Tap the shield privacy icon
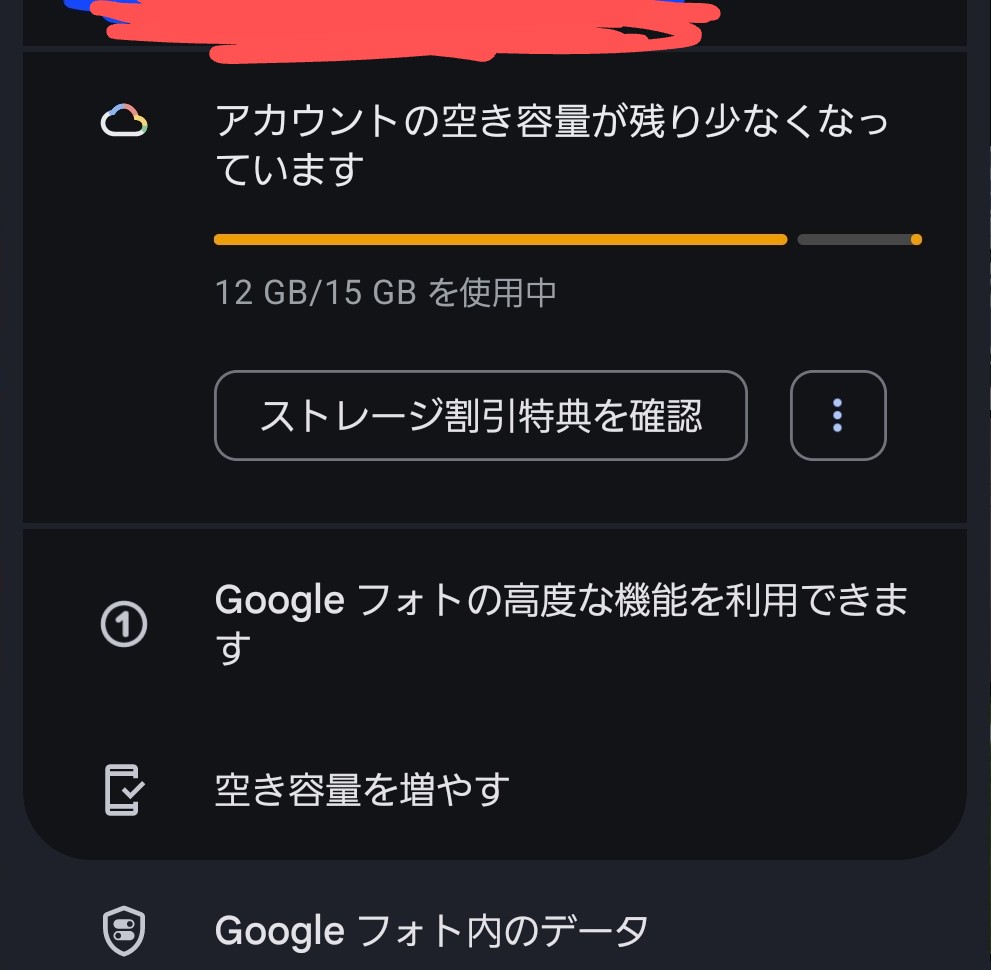The width and height of the screenshot is (991, 970). (124, 931)
